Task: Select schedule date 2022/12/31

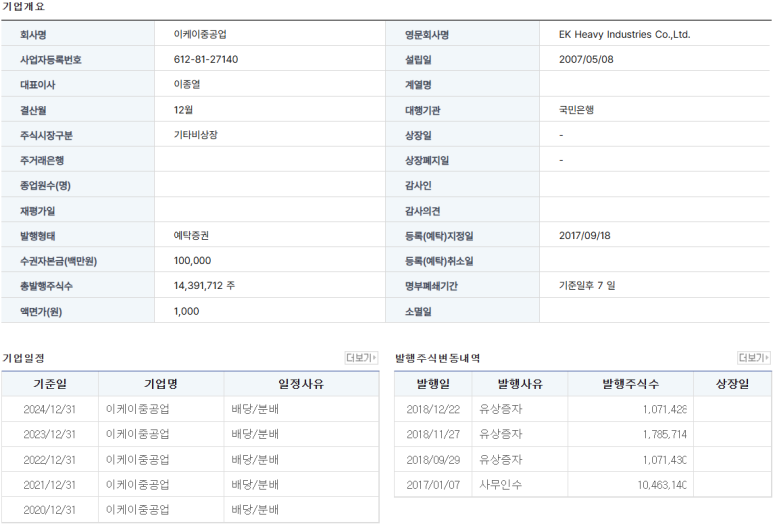Action: [49, 460]
